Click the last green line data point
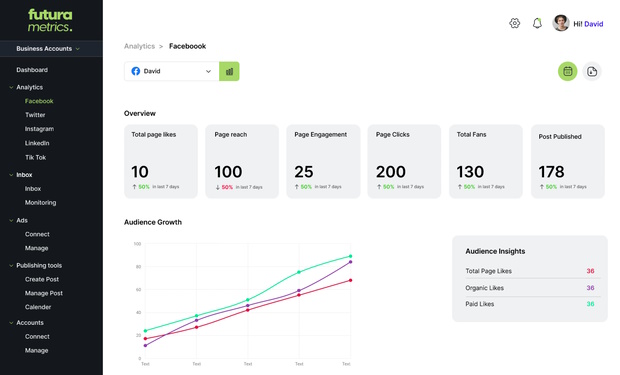This screenshot has height=375, width=620. tap(350, 256)
